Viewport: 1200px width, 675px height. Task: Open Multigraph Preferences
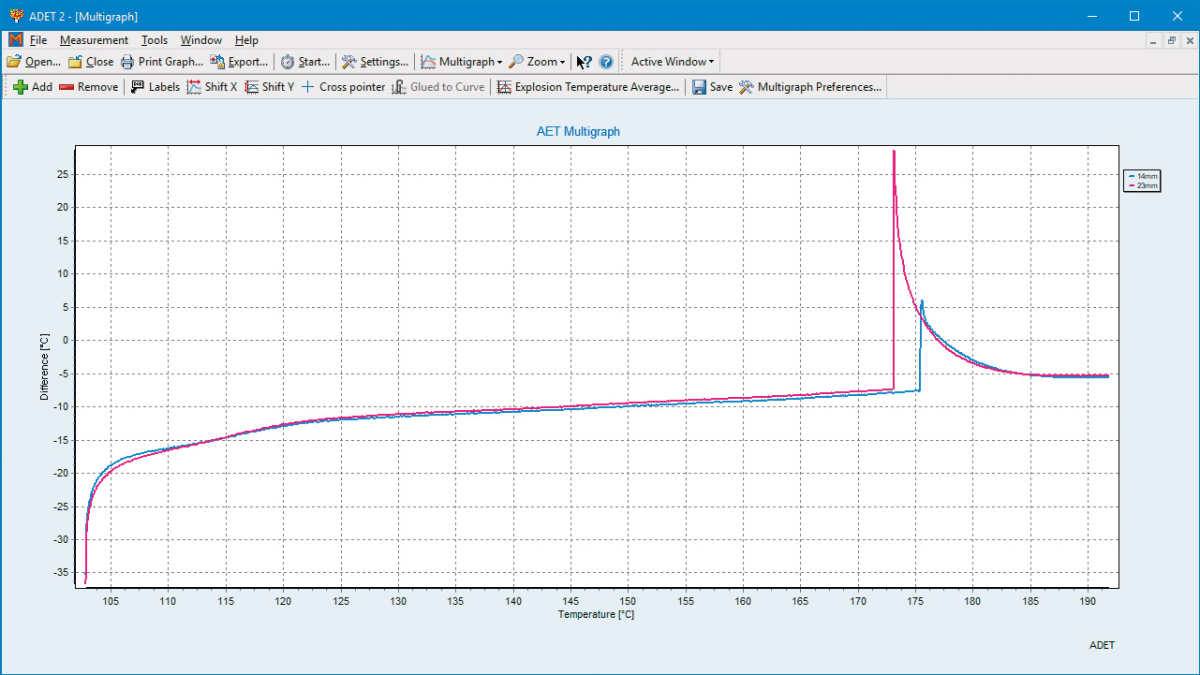(x=810, y=87)
